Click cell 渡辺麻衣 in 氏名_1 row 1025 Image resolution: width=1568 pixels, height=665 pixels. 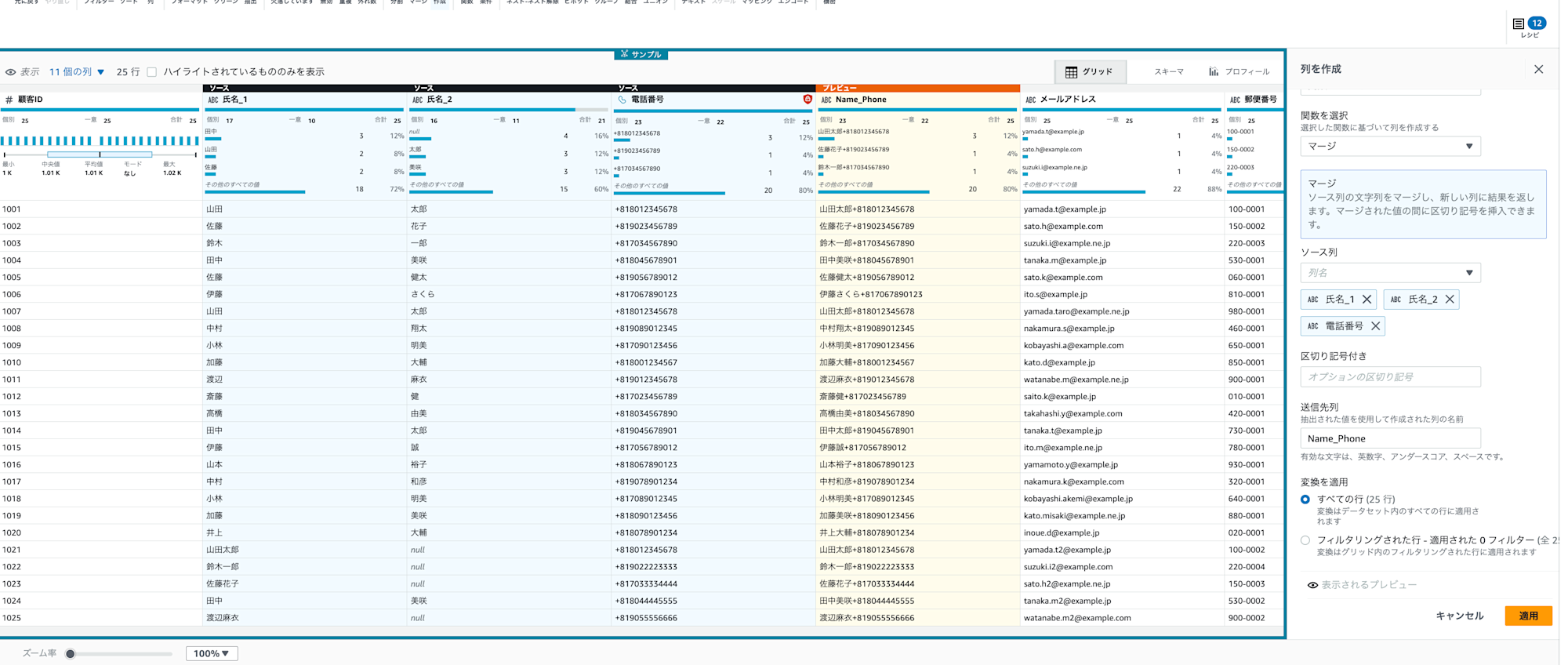point(306,618)
